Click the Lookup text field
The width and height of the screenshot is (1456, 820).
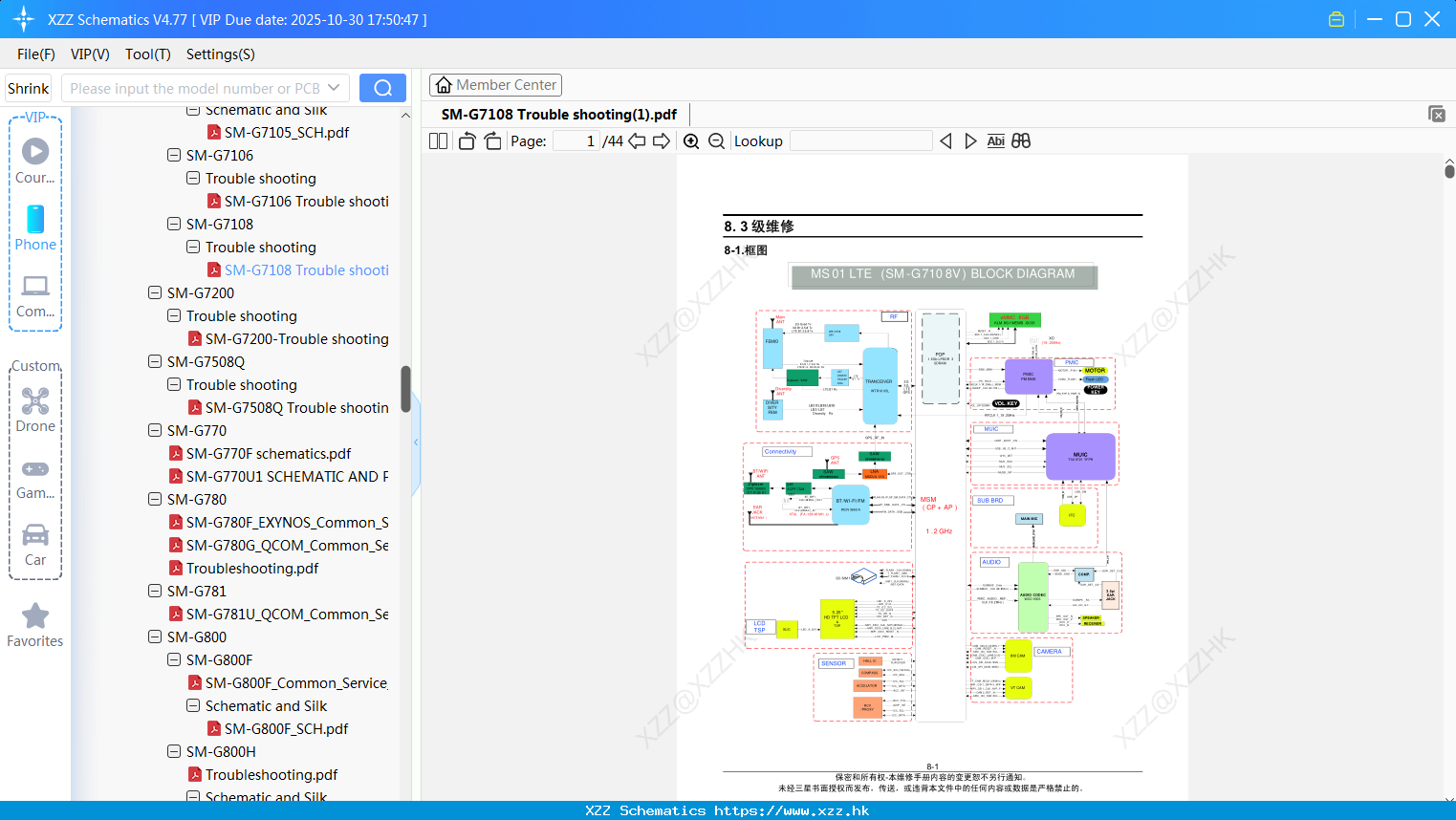(x=861, y=140)
